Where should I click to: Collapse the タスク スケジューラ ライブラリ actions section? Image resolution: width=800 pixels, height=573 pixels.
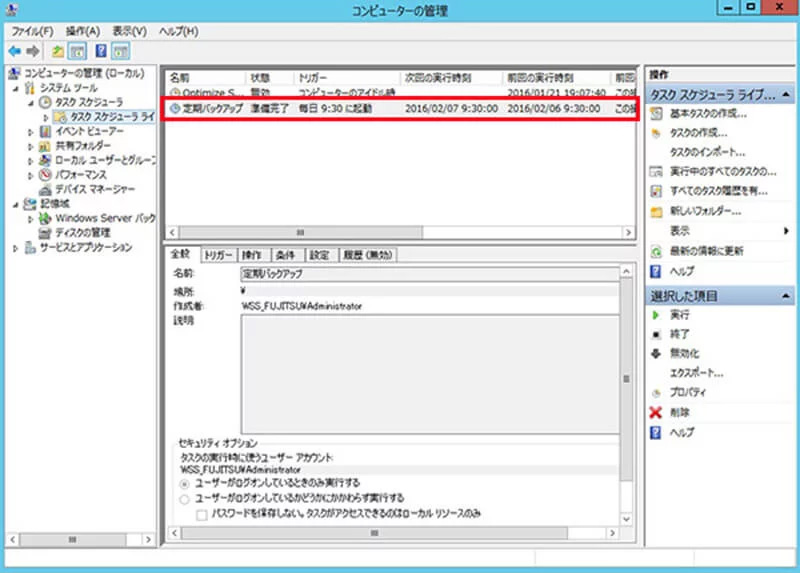coord(785,95)
